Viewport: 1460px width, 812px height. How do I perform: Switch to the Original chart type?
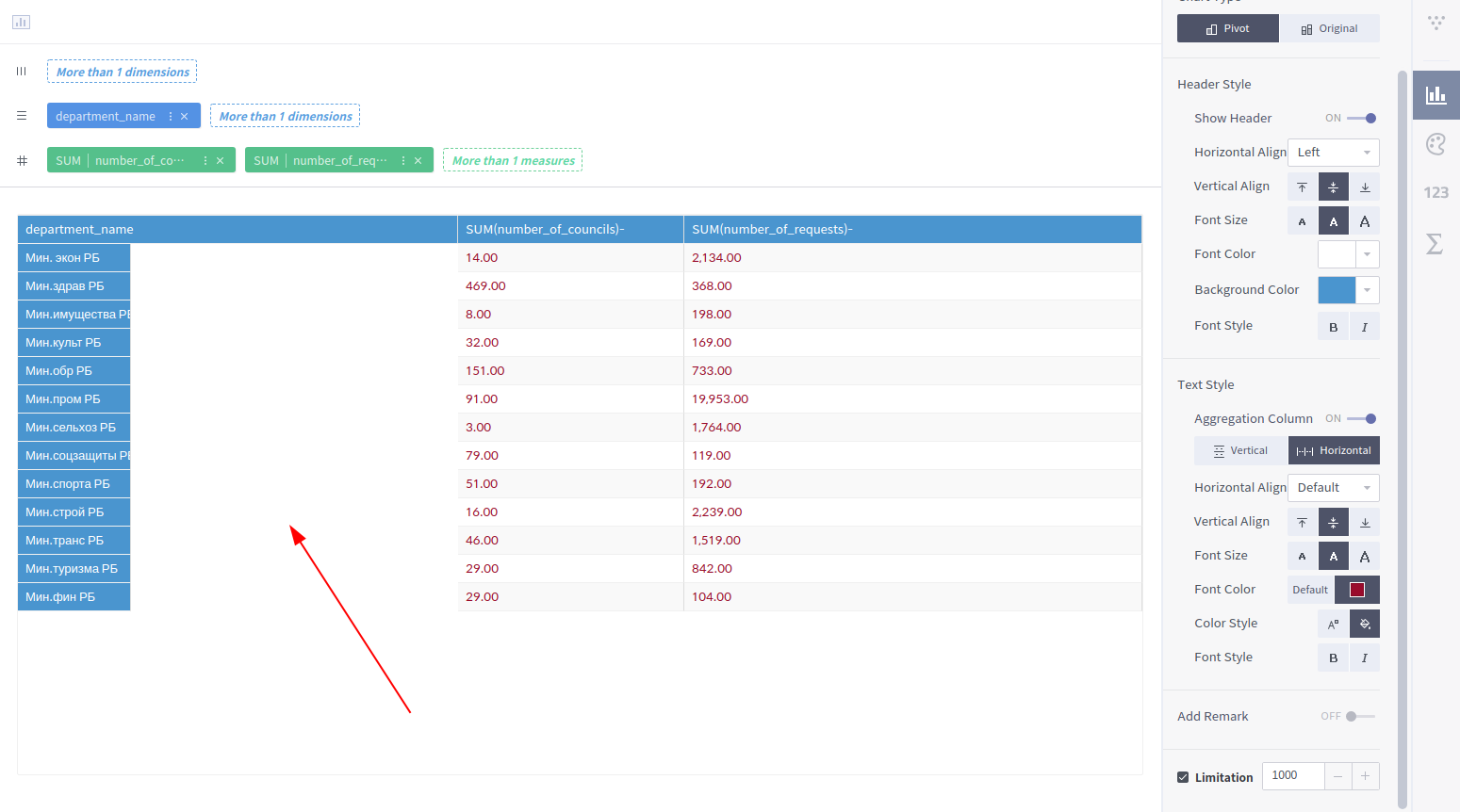tap(1329, 28)
